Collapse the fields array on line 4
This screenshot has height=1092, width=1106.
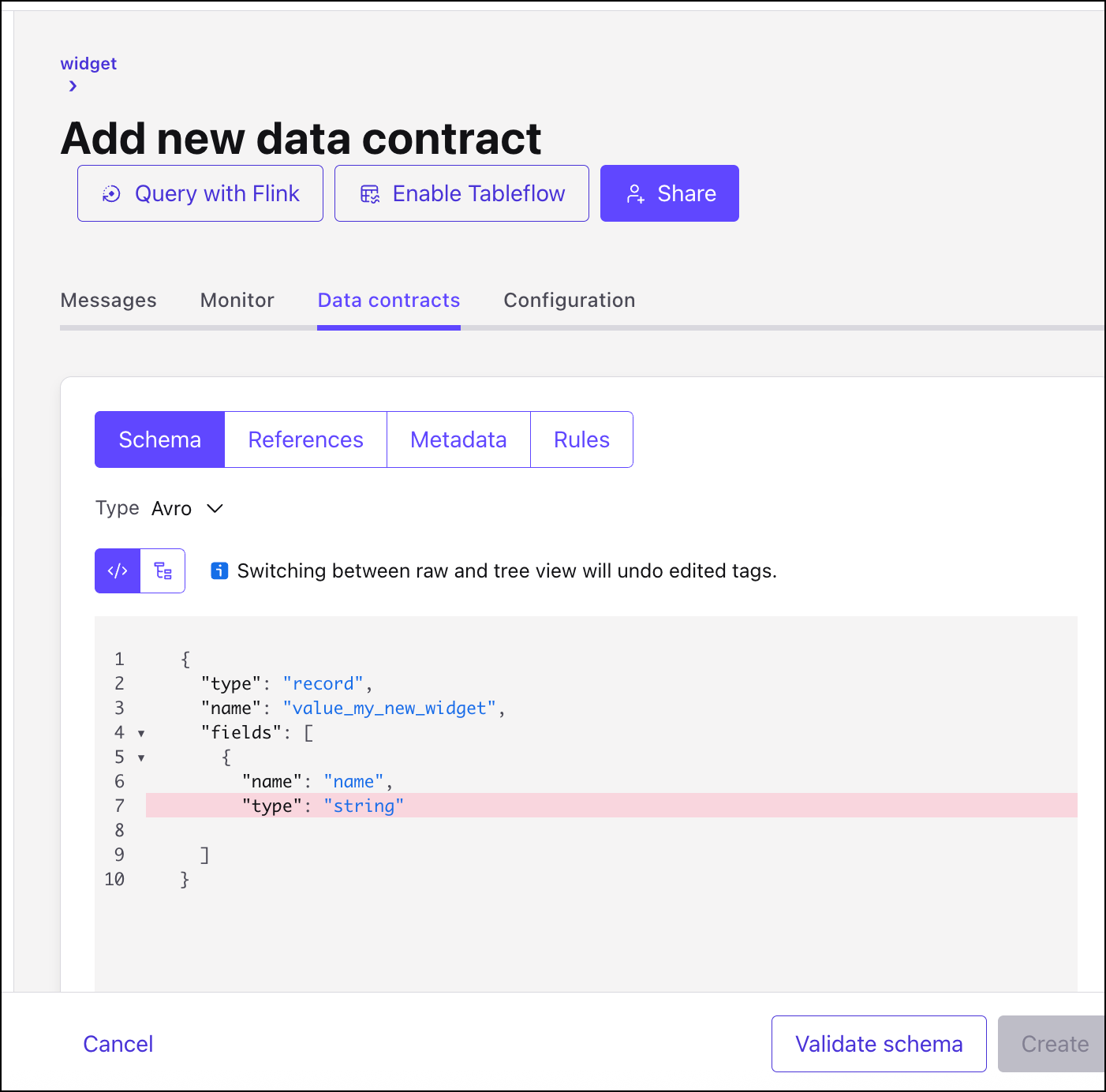pos(141,733)
